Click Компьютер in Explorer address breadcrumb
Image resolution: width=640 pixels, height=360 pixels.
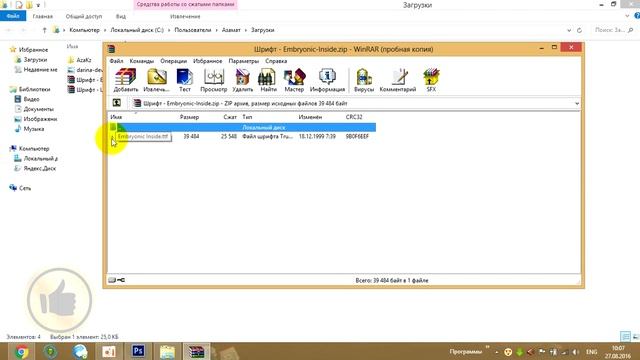84,30
